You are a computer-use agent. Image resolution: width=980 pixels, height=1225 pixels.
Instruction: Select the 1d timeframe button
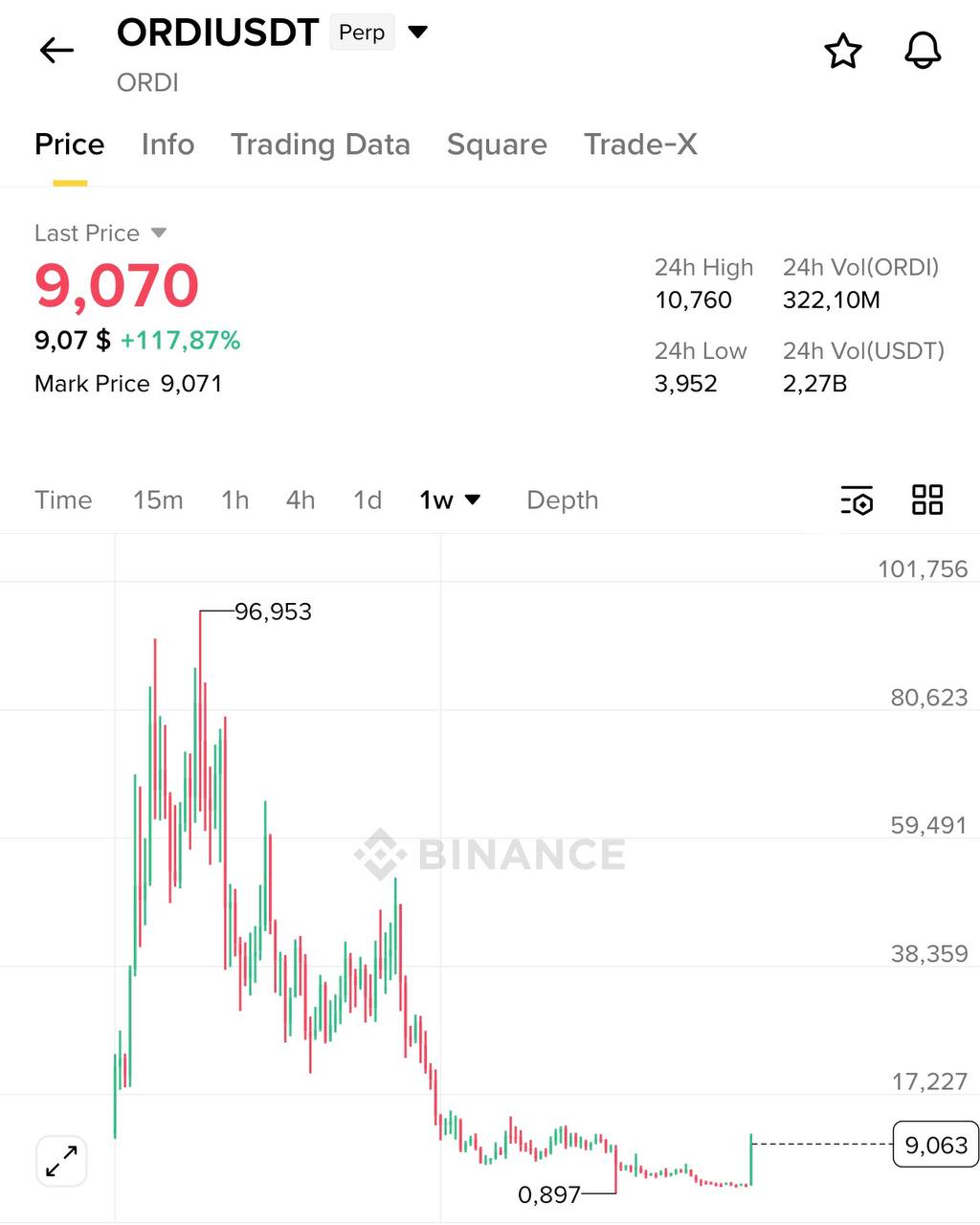(x=367, y=500)
